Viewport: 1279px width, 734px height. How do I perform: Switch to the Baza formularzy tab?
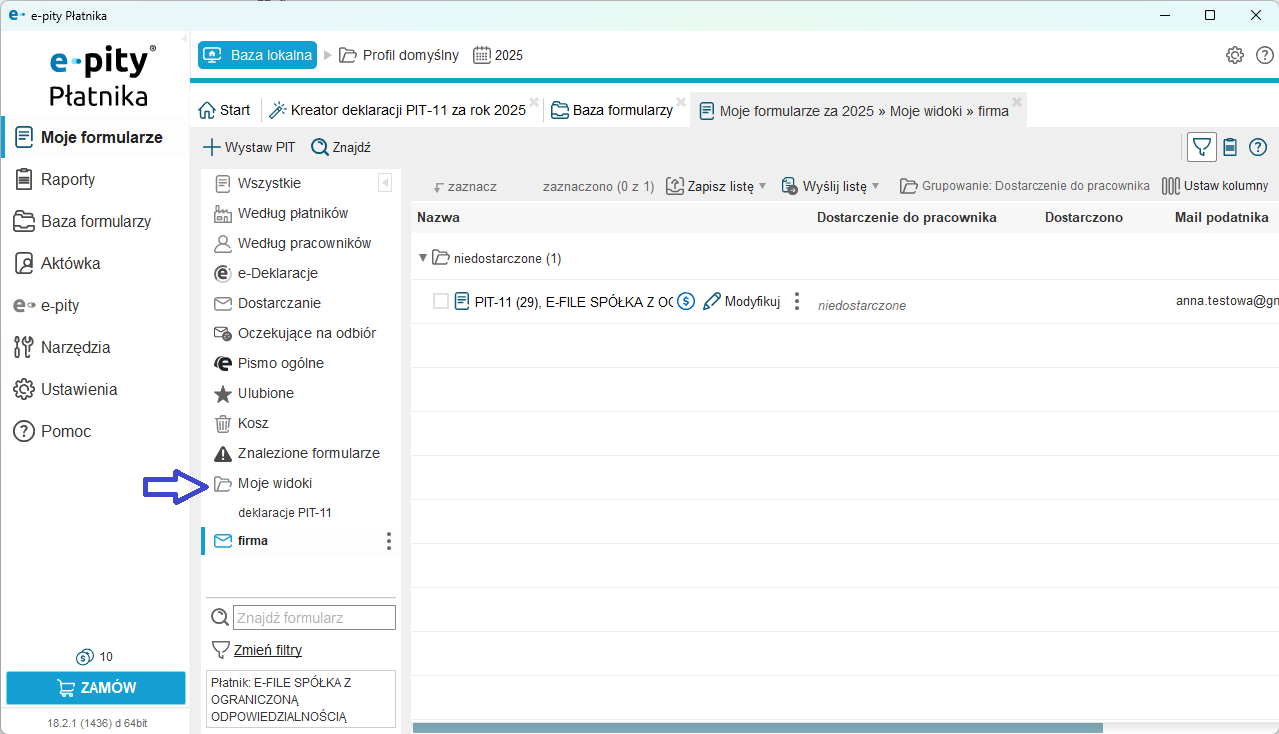coord(612,110)
